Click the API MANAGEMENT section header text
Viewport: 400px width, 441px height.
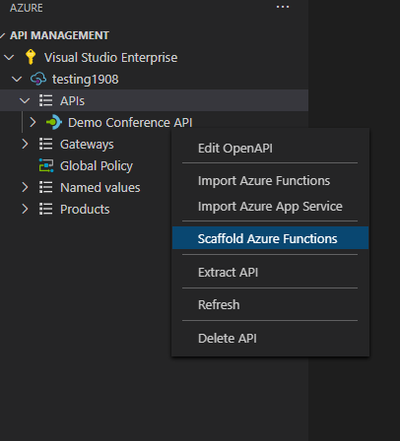pos(59,35)
